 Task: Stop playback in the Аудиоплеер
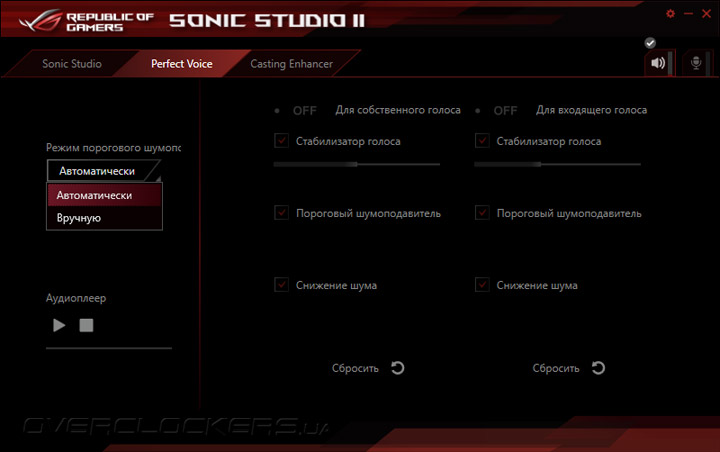point(86,325)
